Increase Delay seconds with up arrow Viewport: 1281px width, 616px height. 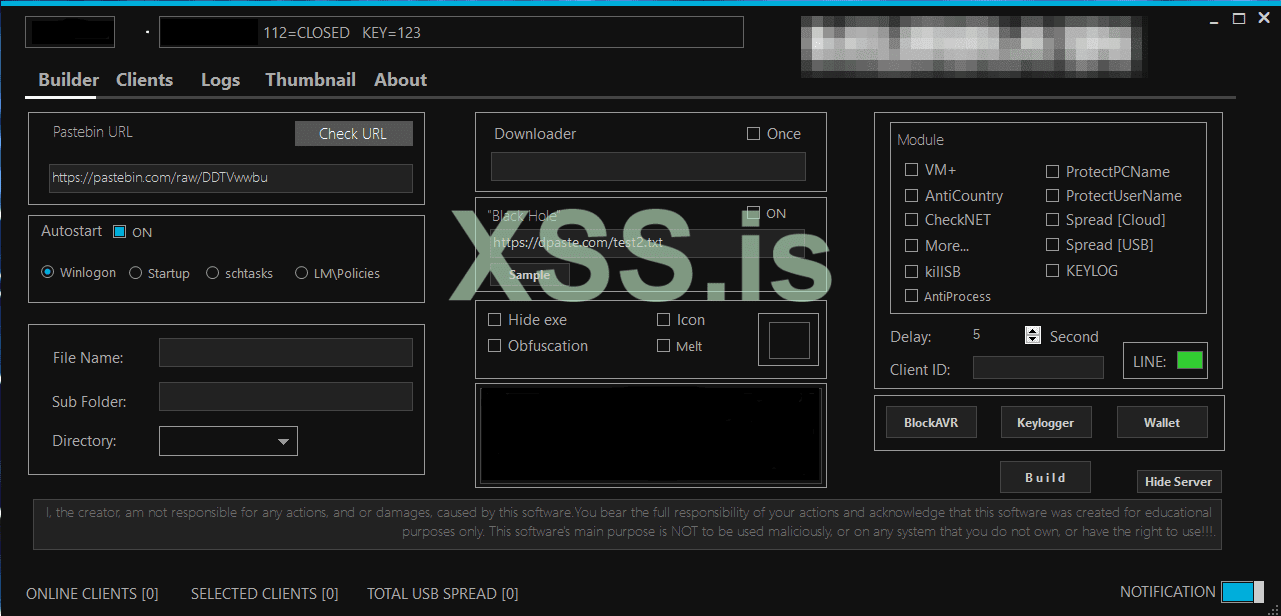click(1033, 331)
